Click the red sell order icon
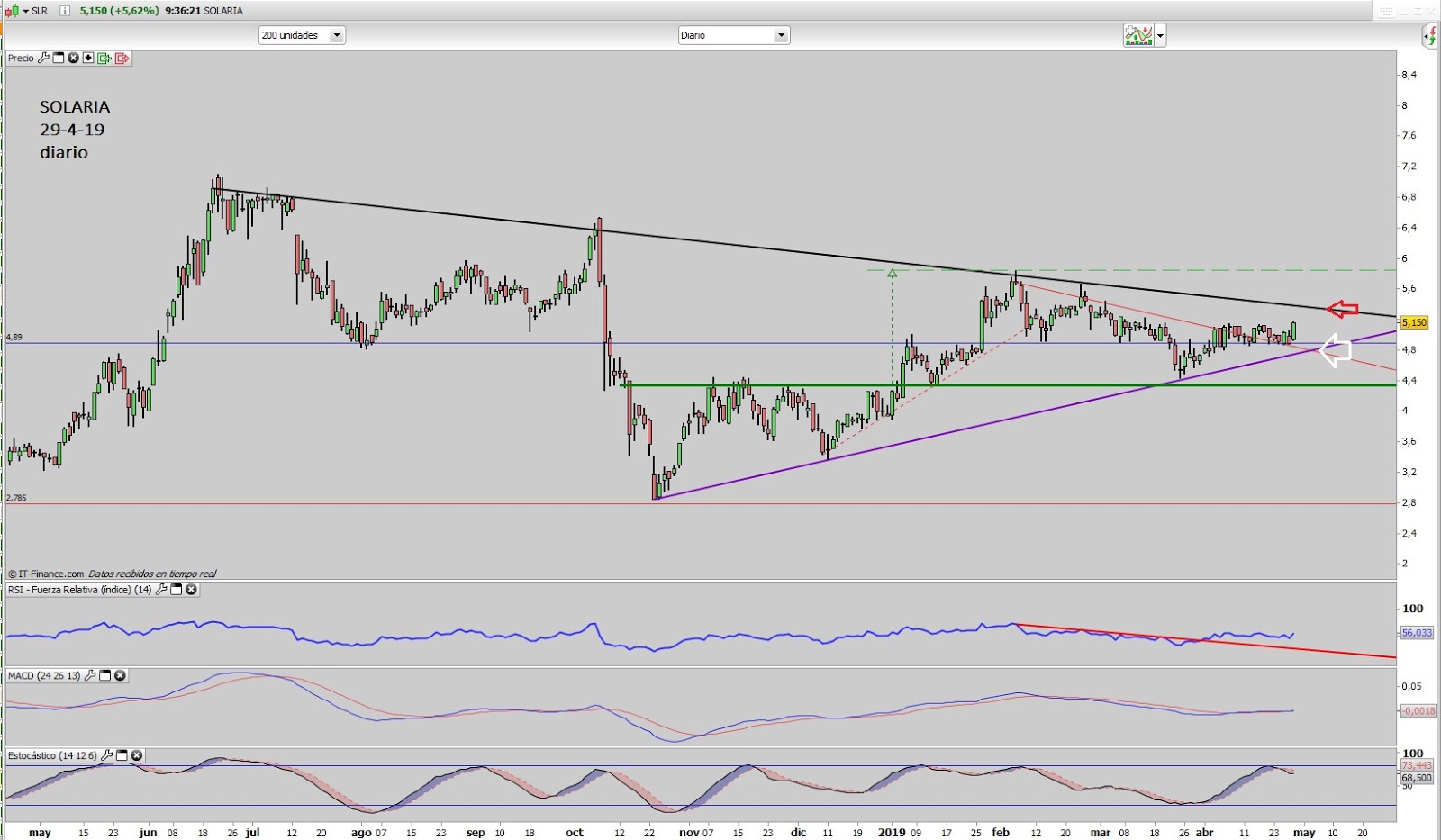Image resolution: width=1441 pixels, height=840 pixels. point(122,58)
